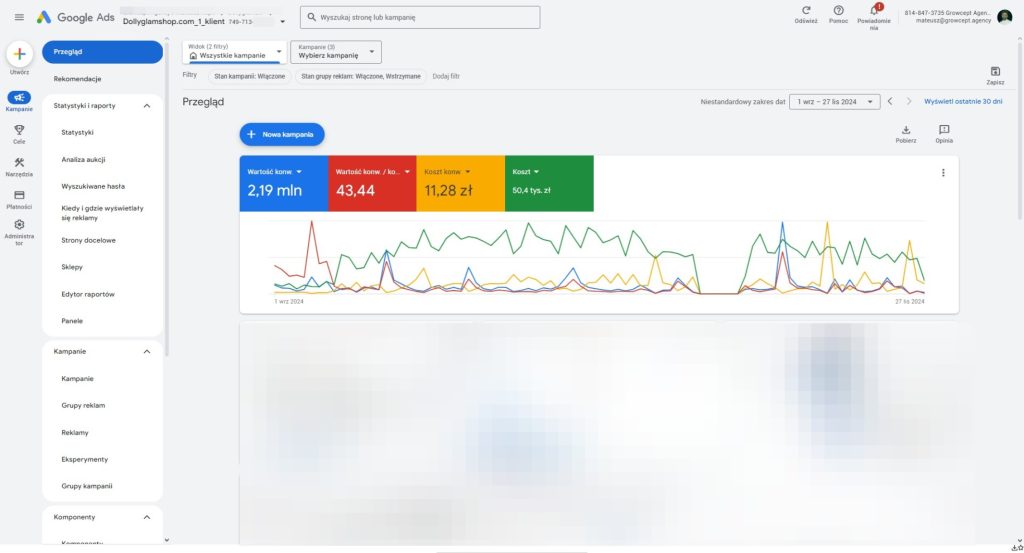Open the Narzędzia tools icon

(x=19, y=163)
